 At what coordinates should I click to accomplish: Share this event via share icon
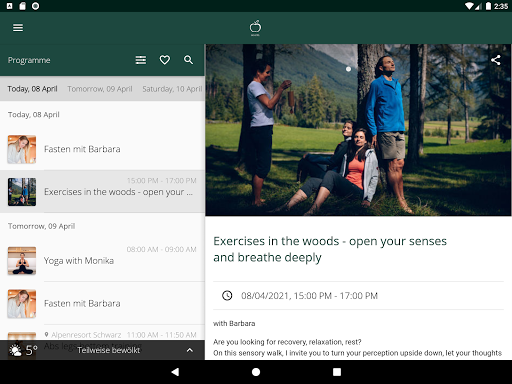pos(496,60)
